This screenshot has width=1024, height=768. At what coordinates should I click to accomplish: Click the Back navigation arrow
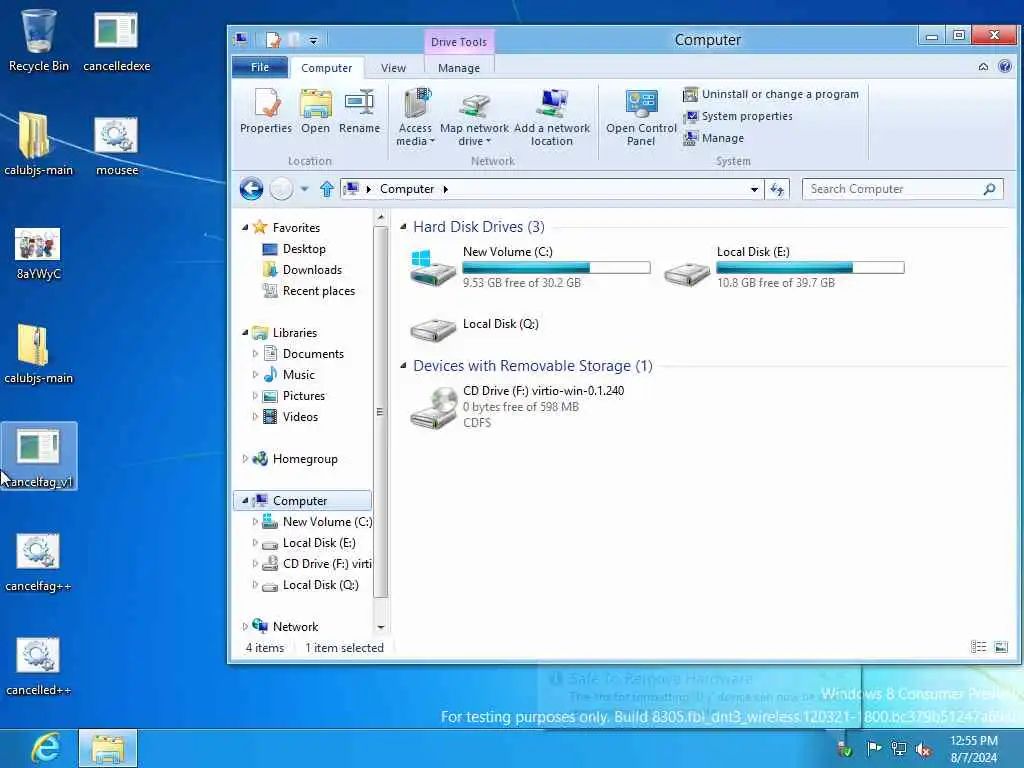pyautogui.click(x=251, y=189)
